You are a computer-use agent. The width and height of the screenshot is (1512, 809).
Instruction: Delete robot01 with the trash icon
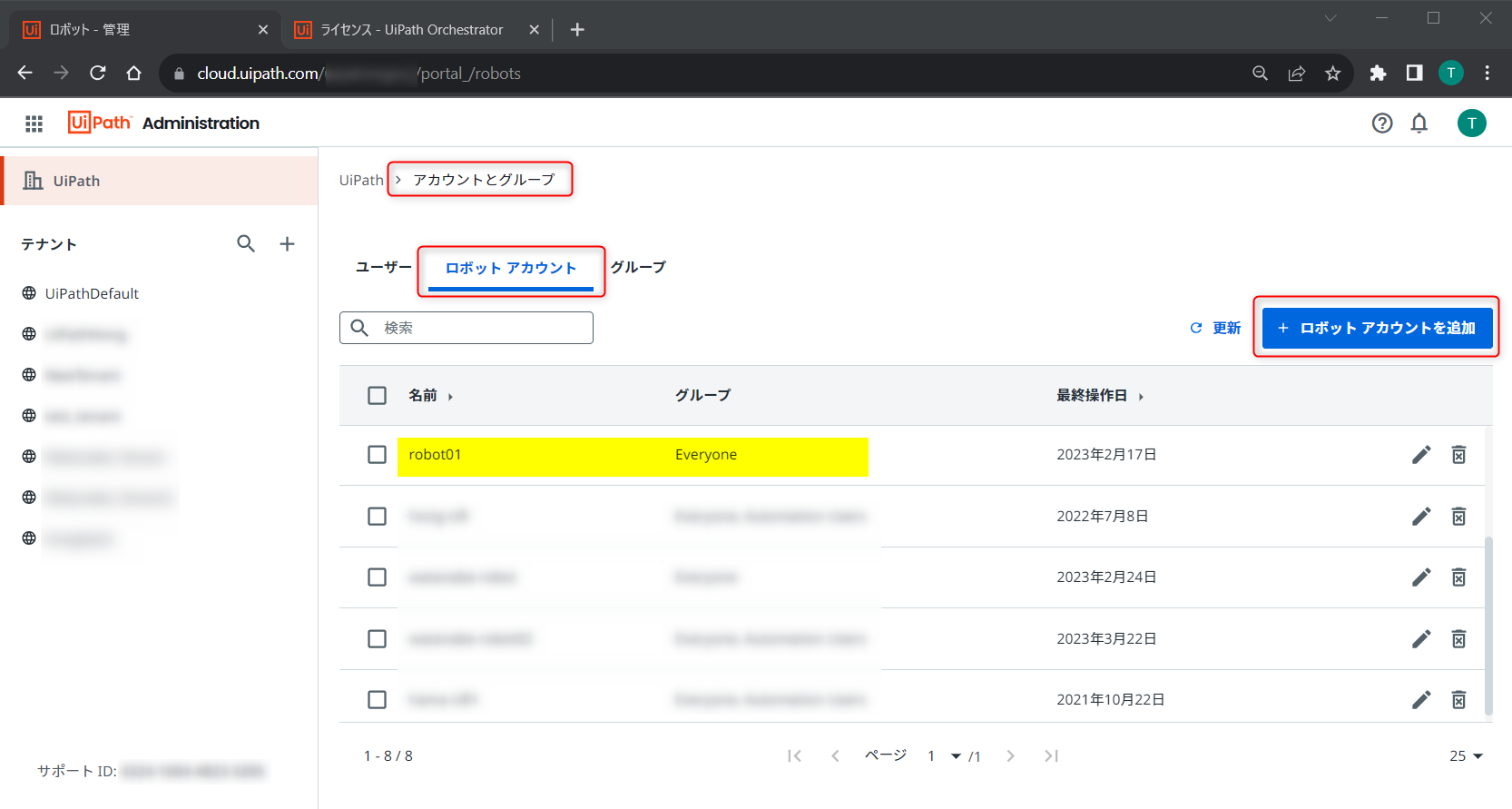coord(1458,455)
